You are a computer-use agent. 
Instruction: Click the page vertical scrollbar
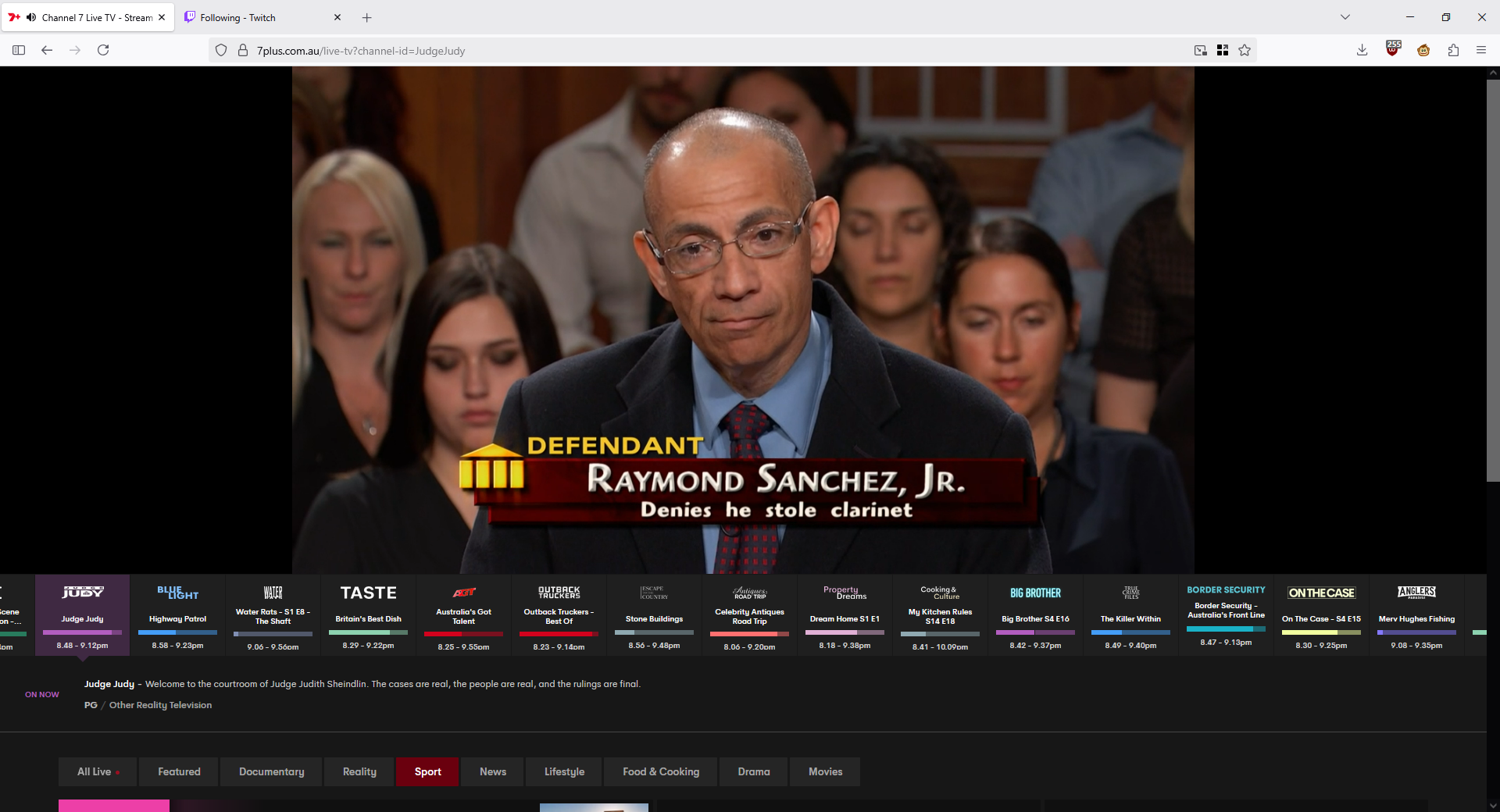[1493, 281]
